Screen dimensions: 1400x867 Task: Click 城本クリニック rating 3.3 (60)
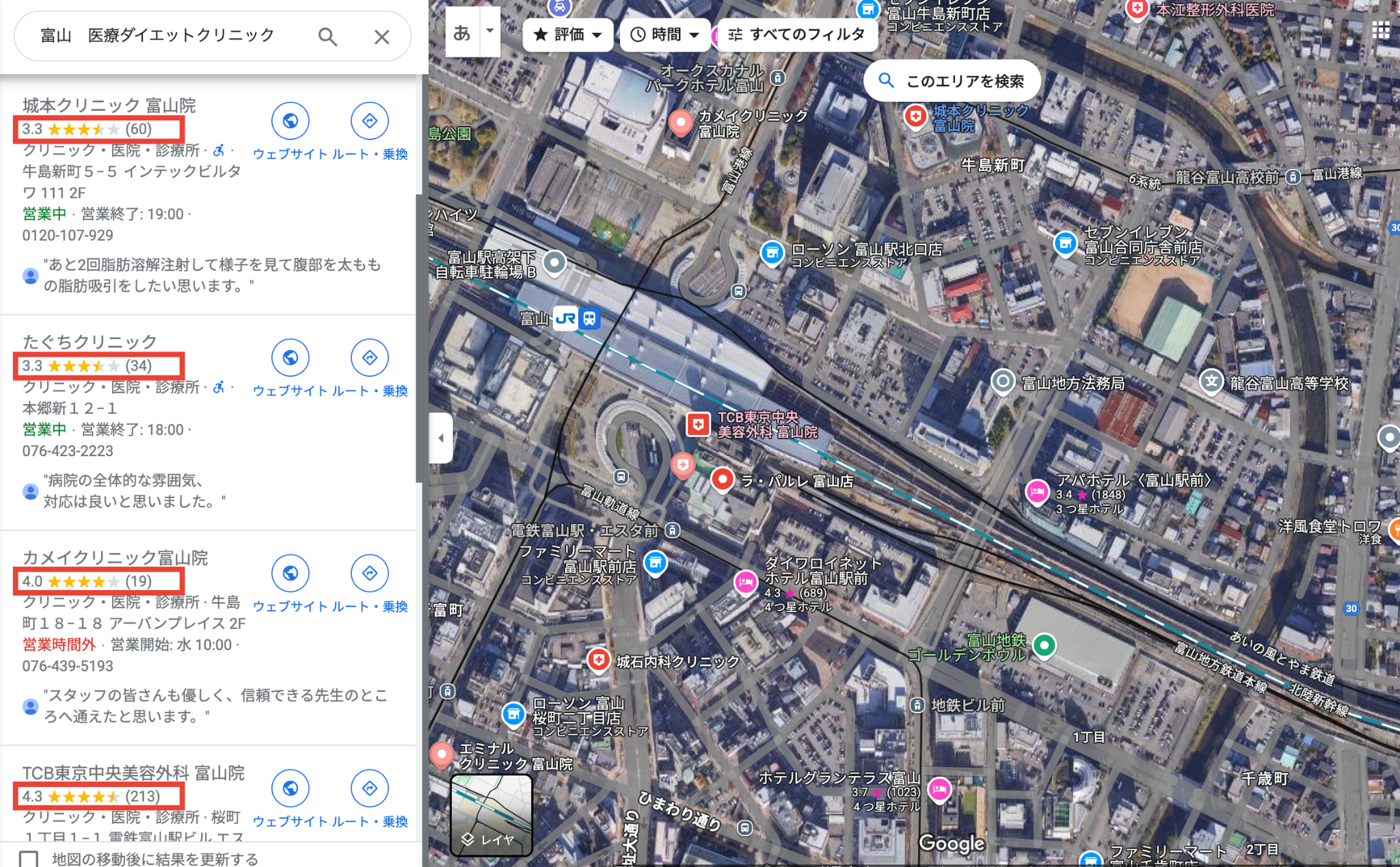[87, 129]
